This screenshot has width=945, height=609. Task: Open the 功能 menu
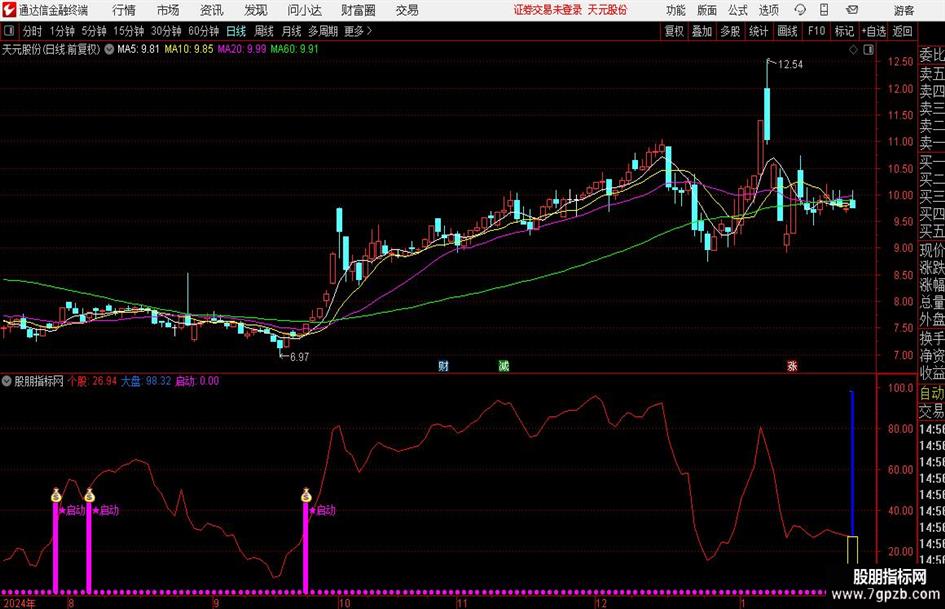(676, 10)
